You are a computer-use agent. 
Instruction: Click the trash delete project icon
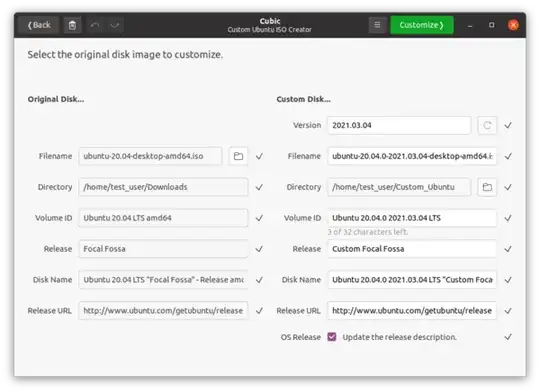[72, 25]
